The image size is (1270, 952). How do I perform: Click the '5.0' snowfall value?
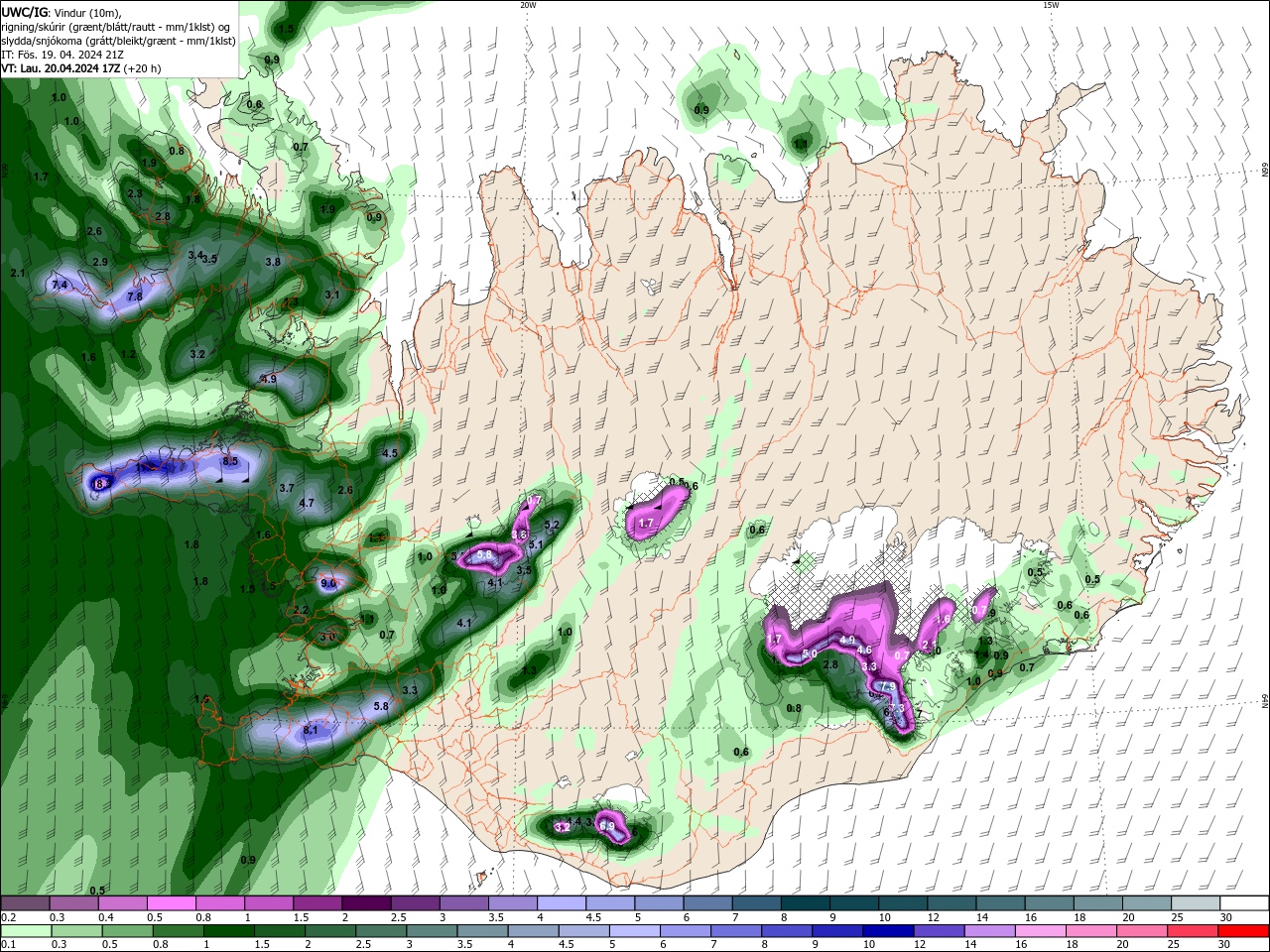tap(809, 654)
